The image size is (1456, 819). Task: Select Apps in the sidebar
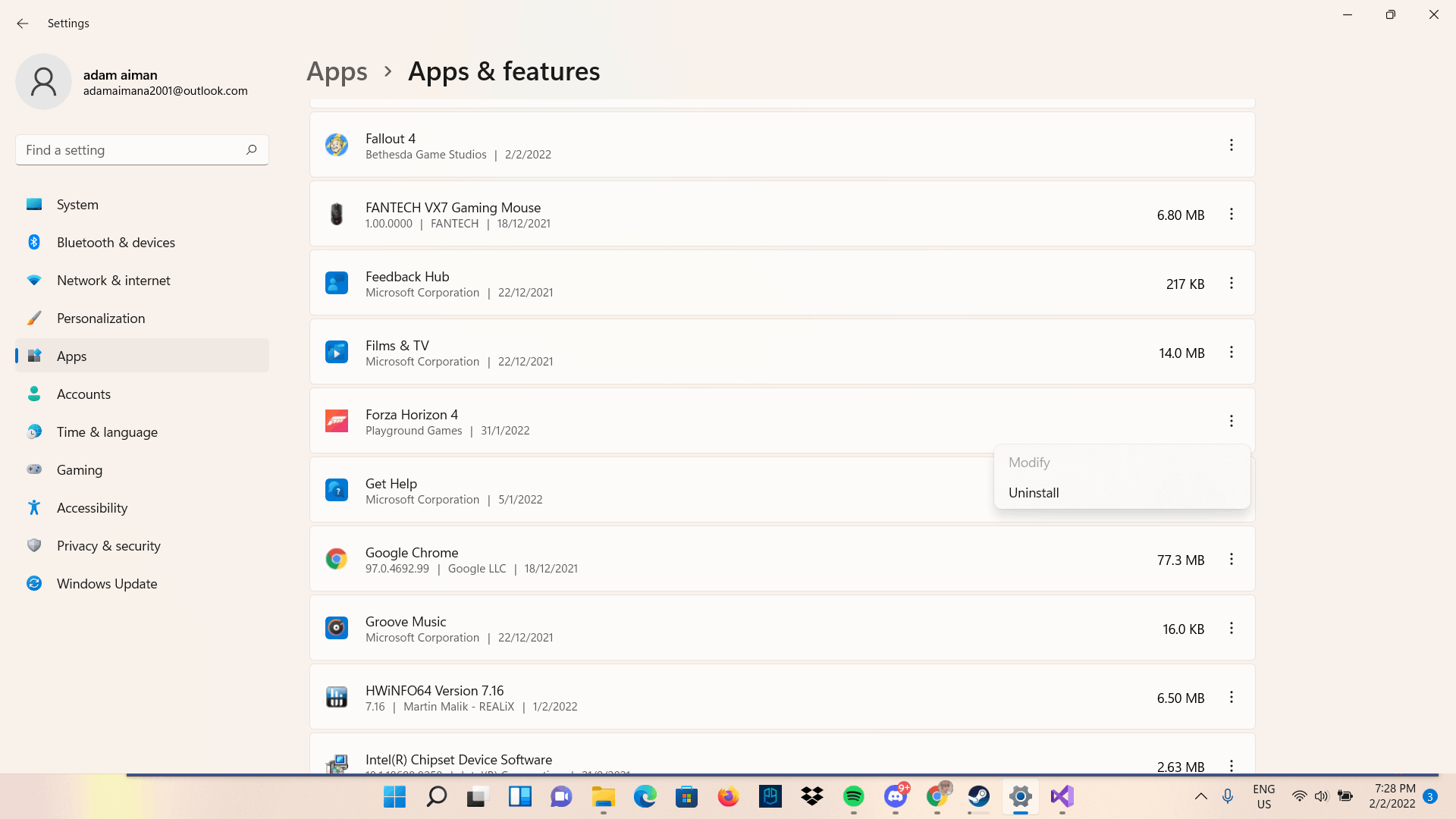click(142, 356)
